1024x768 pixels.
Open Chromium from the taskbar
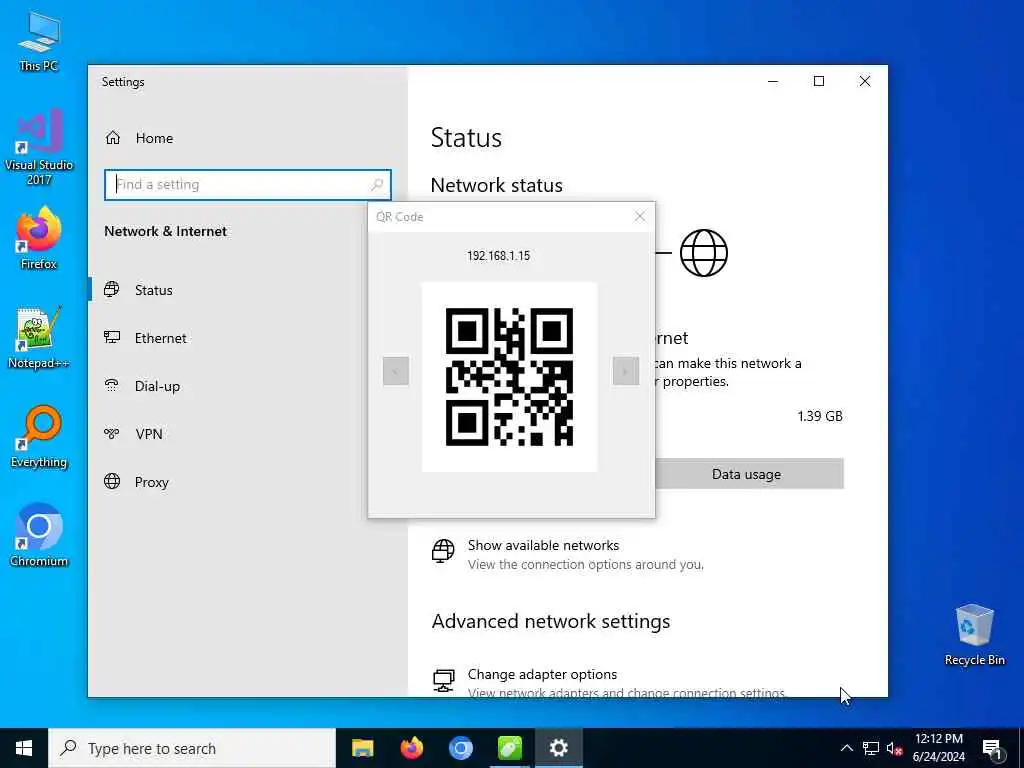pyautogui.click(x=460, y=748)
